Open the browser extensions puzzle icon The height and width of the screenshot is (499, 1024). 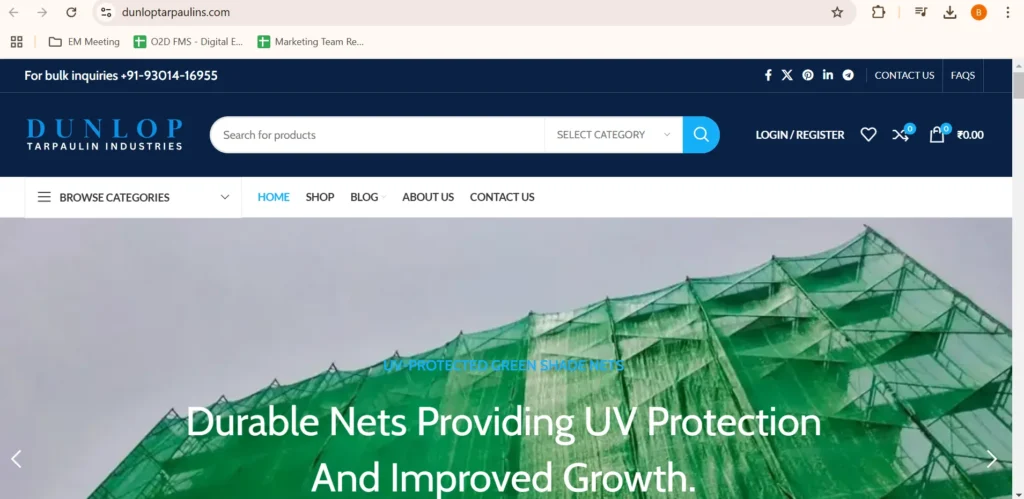pyautogui.click(x=878, y=12)
